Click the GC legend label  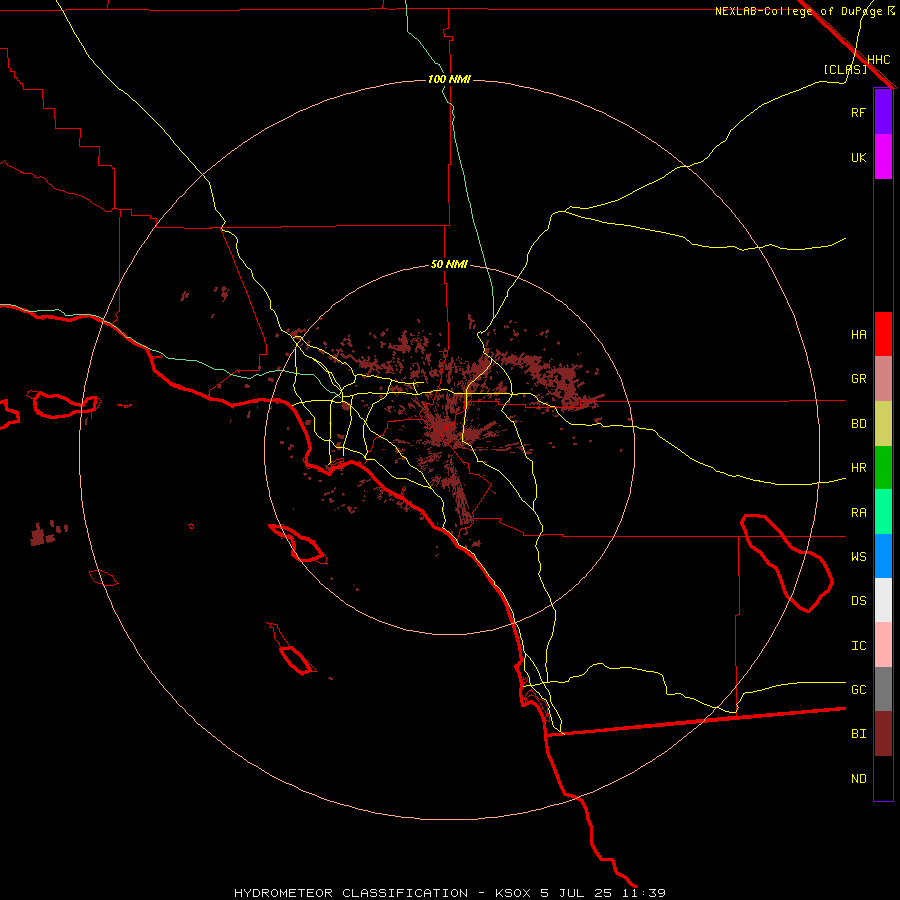[858, 690]
